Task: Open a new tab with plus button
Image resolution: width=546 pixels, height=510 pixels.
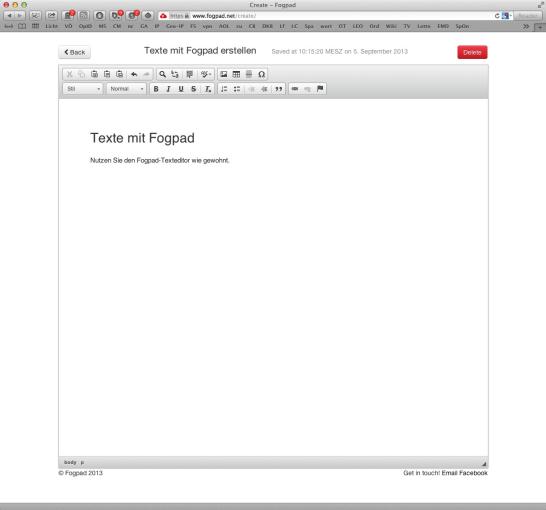Action: pos(540,26)
